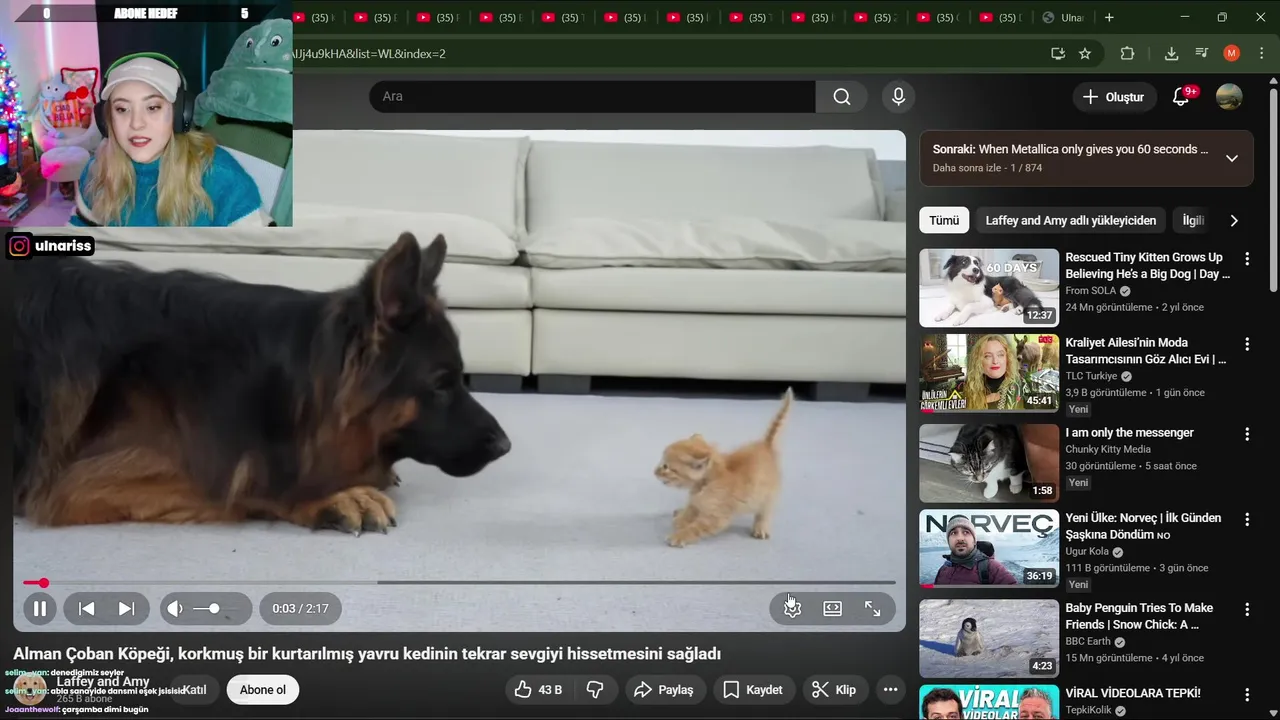Screen dimensions: 1280x720
Task: Select Laffey and Amy uploader chip
Action: (x=1070, y=220)
